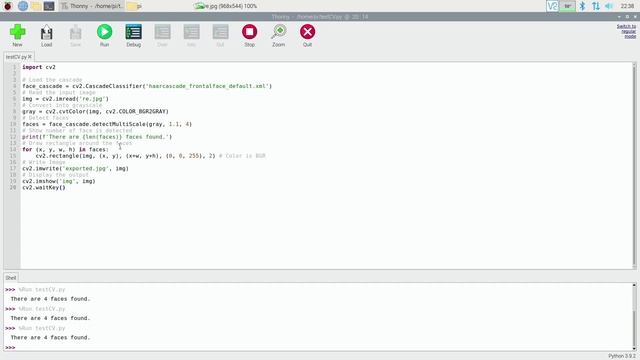The width and height of the screenshot is (640, 360).
Task: Close the testCV.py tab
Action: point(30,57)
